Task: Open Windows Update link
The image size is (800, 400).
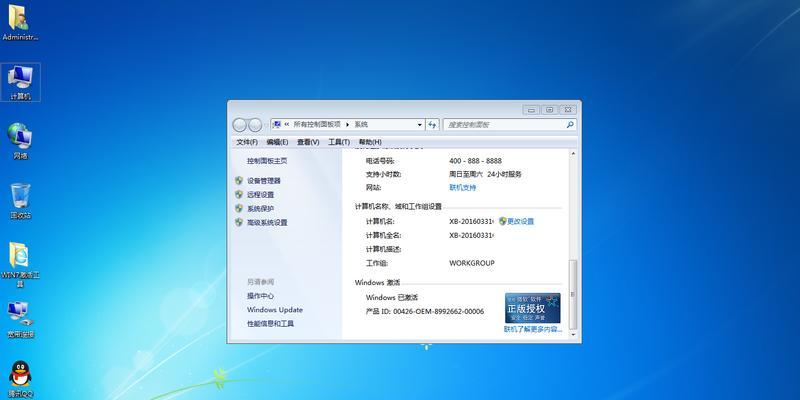Action: tap(274, 310)
